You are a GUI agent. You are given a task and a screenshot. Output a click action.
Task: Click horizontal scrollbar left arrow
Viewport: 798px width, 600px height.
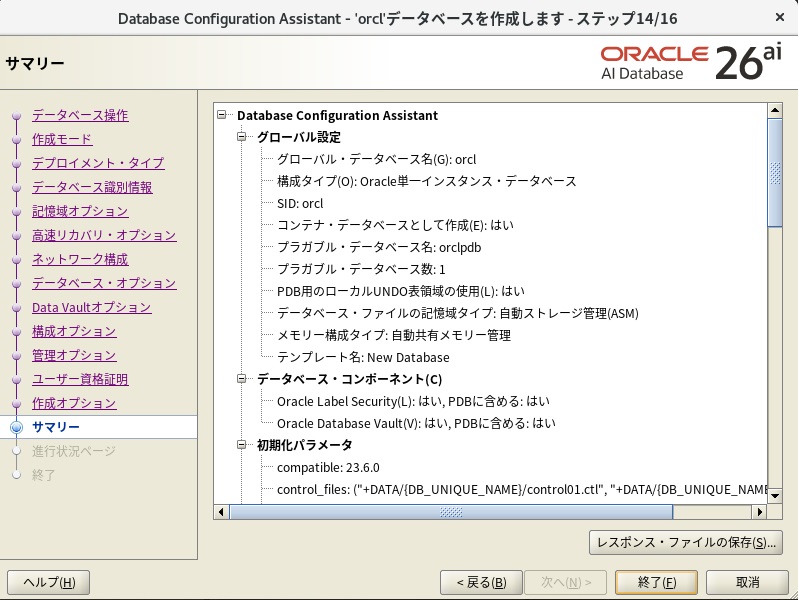point(221,511)
